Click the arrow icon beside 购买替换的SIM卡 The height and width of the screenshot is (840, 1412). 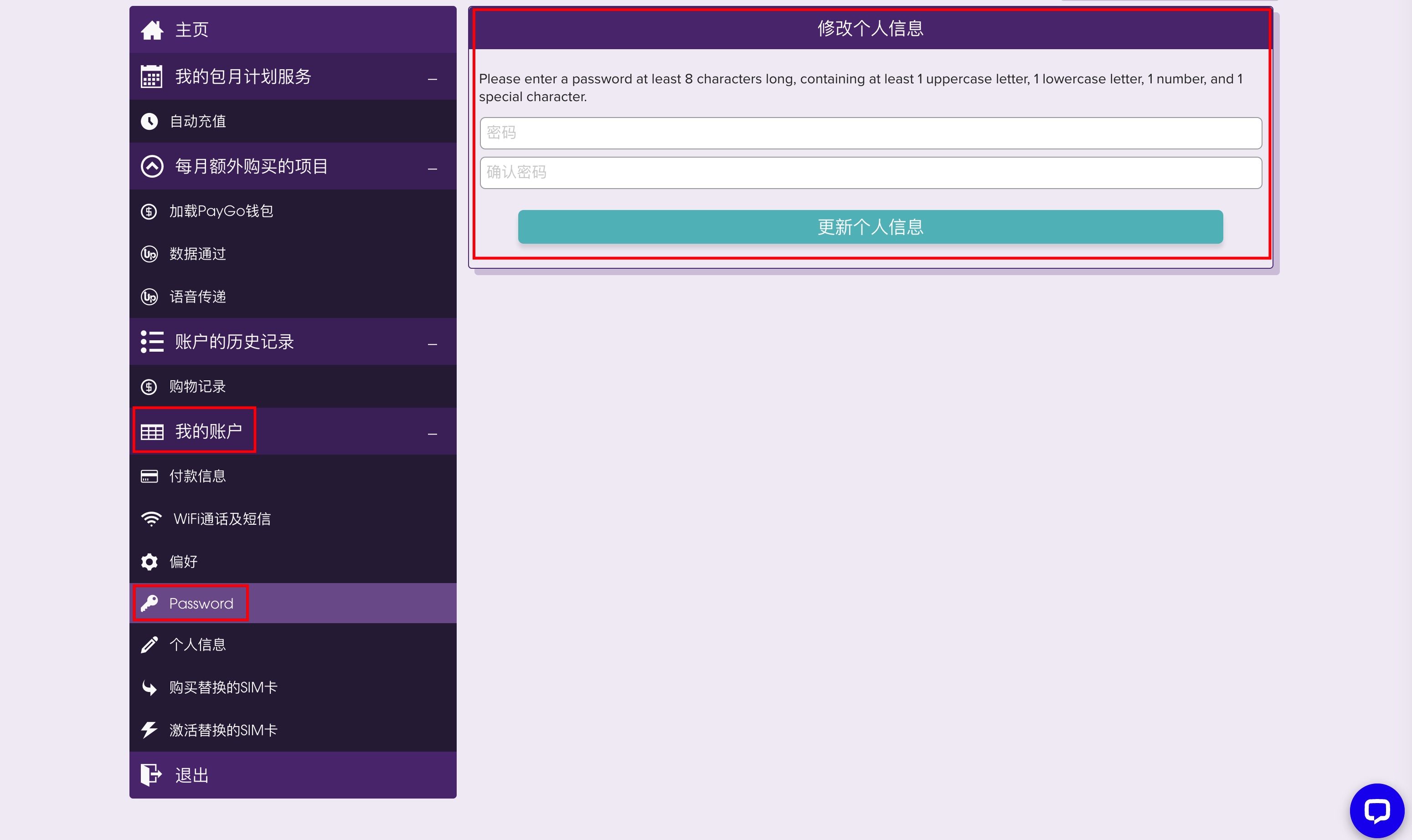[149, 688]
